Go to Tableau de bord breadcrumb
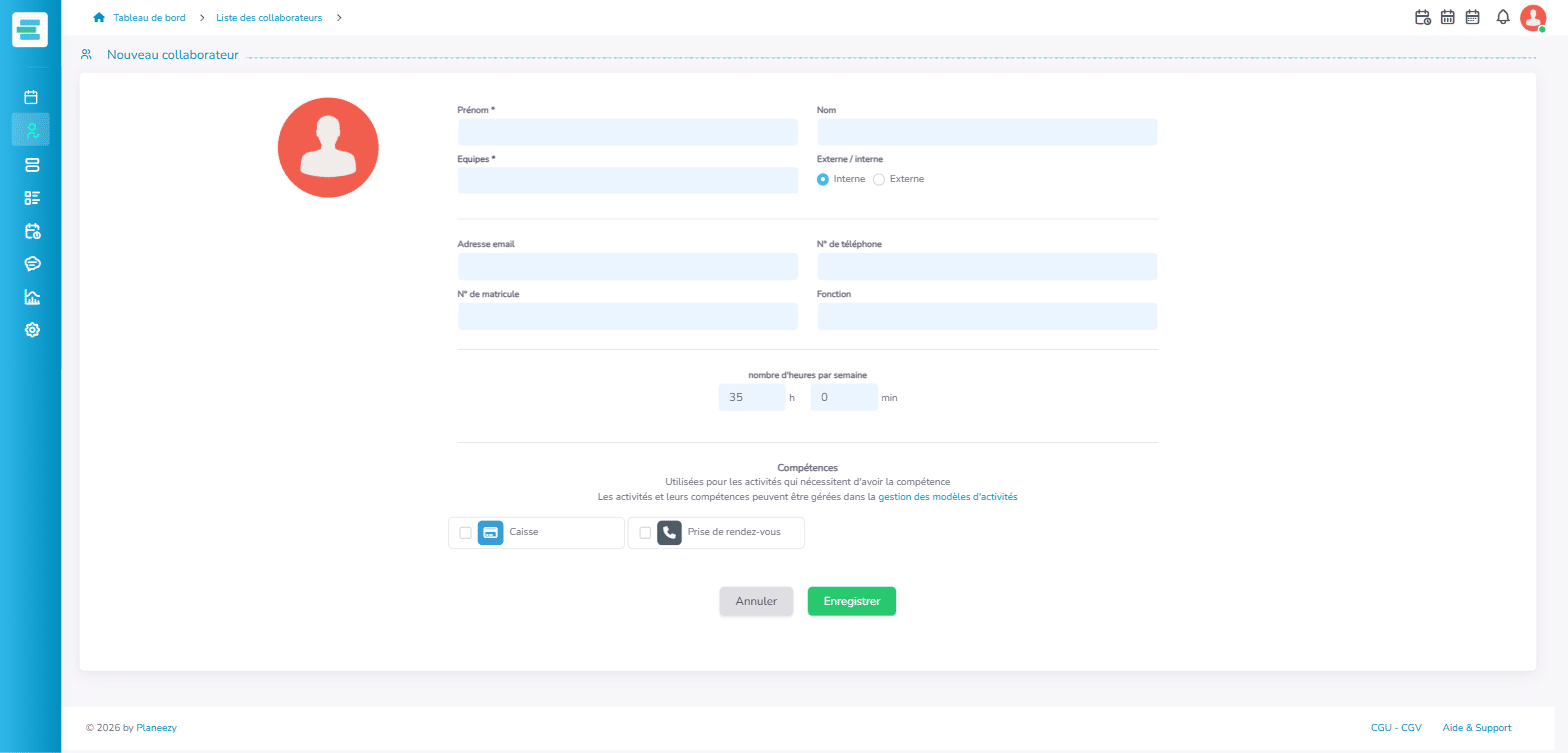The width and height of the screenshot is (1568, 753). tap(149, 18)
